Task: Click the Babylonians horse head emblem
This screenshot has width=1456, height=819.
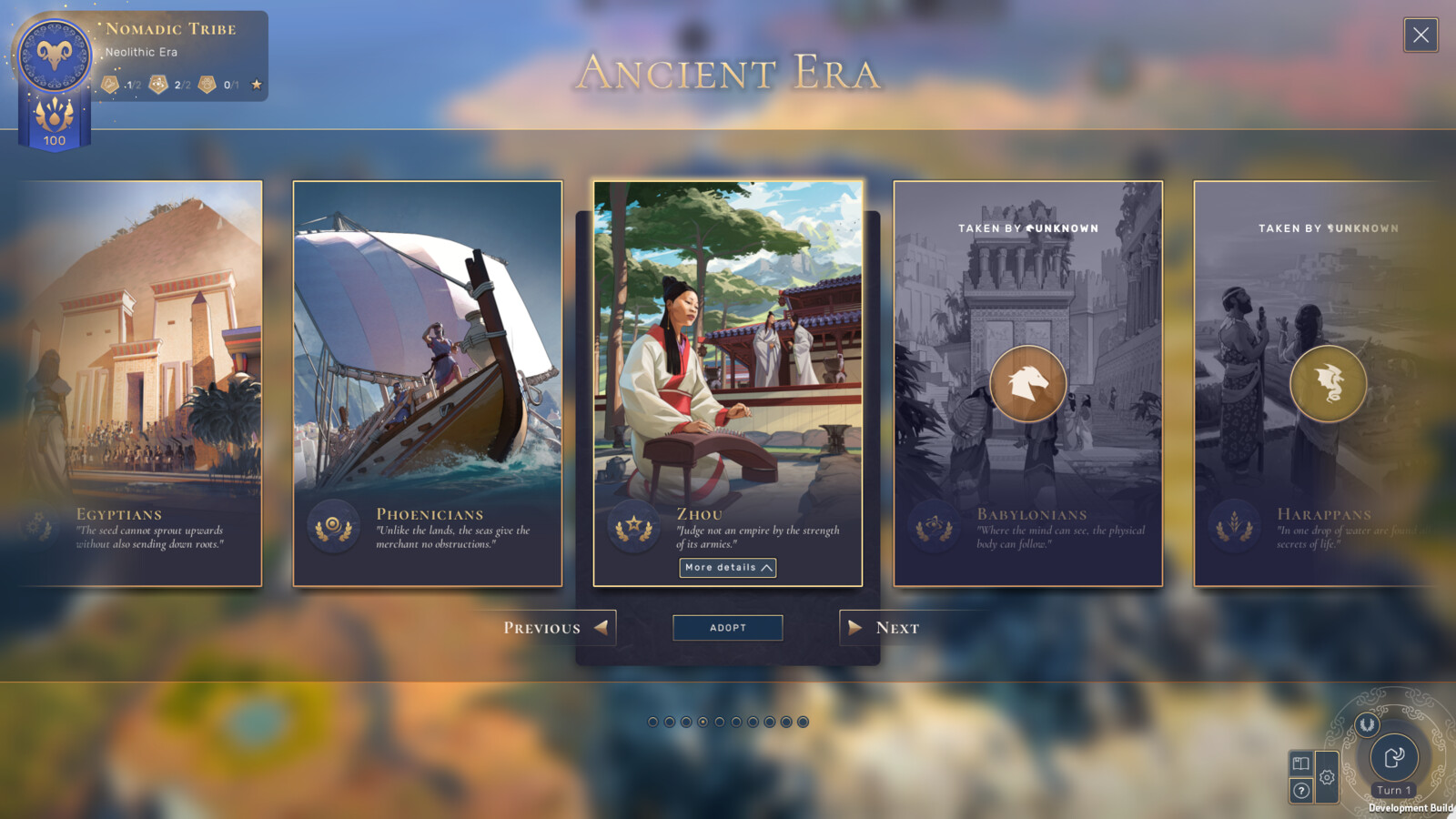Action: pyautogui.click(x=1028, y=383)
